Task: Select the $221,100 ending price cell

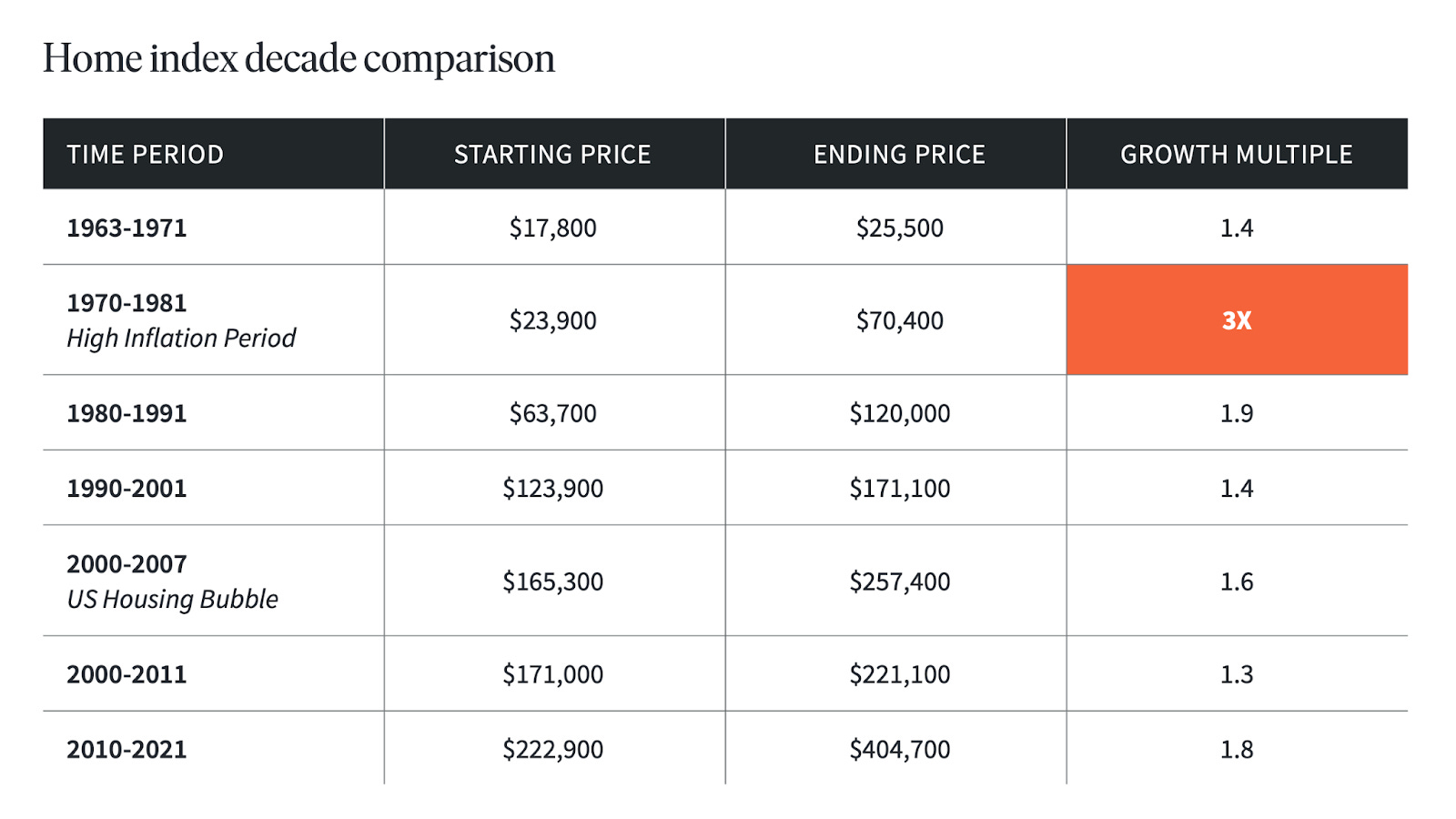Action: (x=899, y=675)
